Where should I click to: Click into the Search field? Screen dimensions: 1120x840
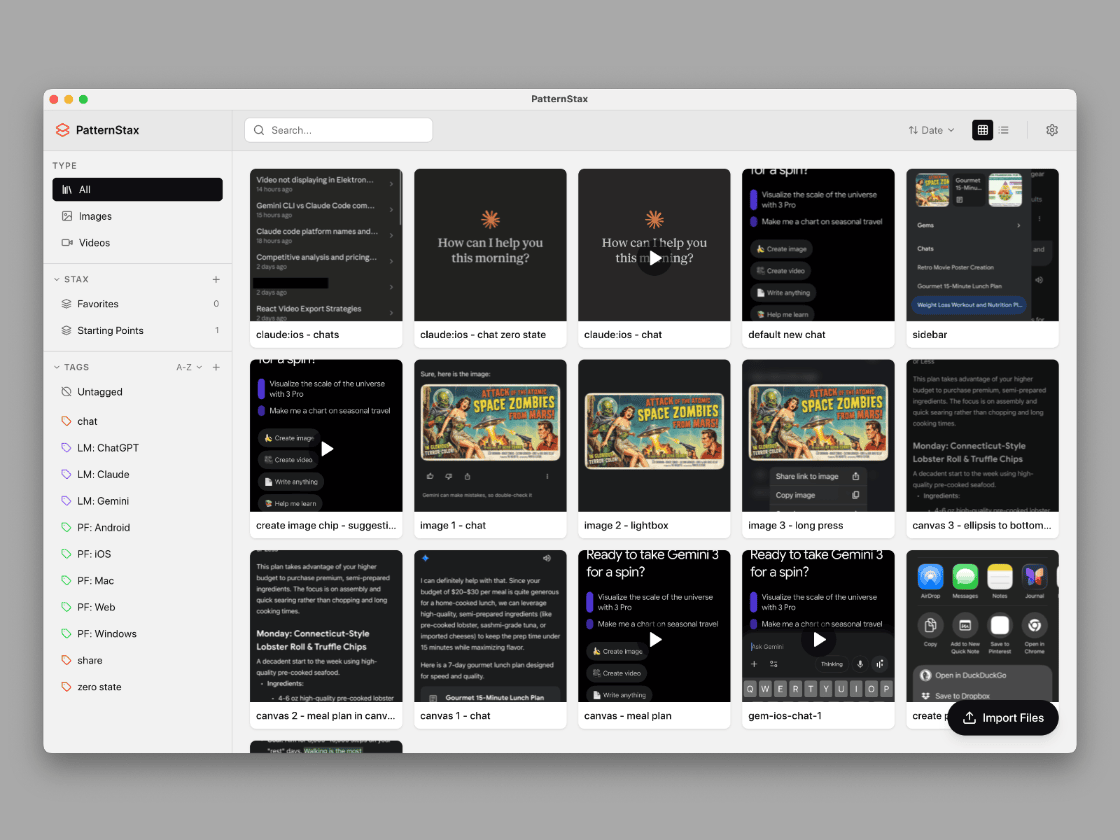339,130
